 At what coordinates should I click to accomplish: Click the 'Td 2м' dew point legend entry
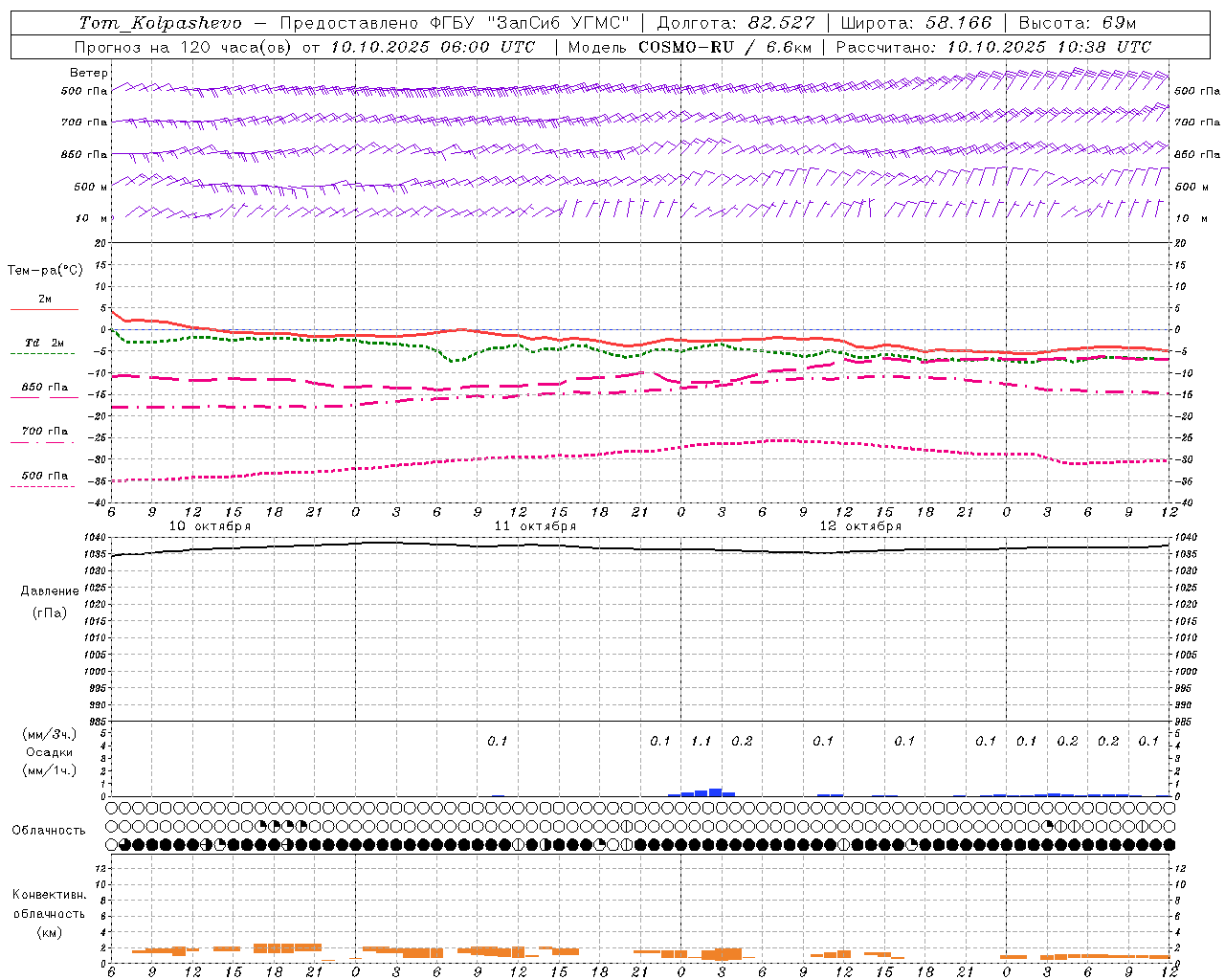coord(44,343)
